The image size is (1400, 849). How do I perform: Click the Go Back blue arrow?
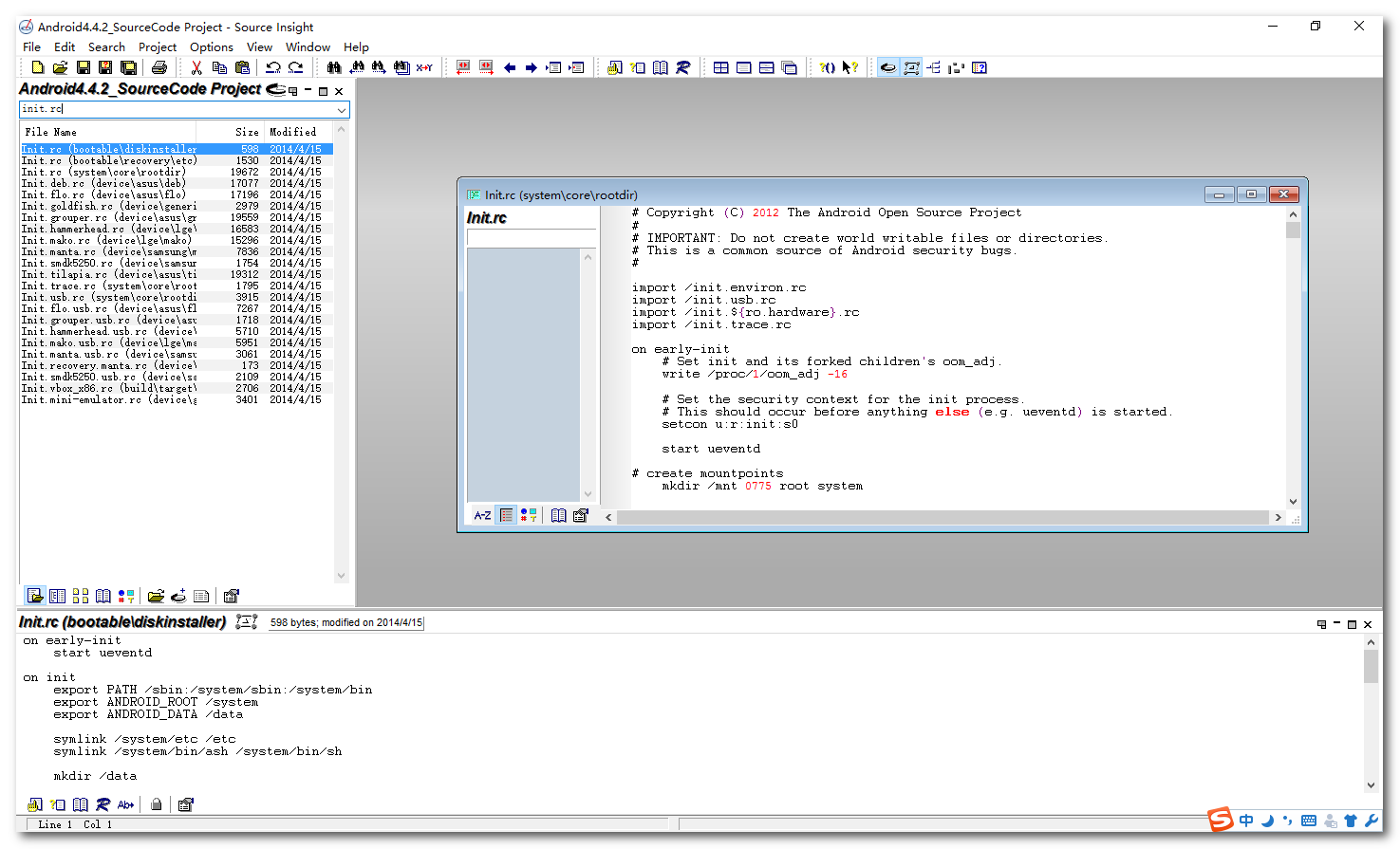510,67
